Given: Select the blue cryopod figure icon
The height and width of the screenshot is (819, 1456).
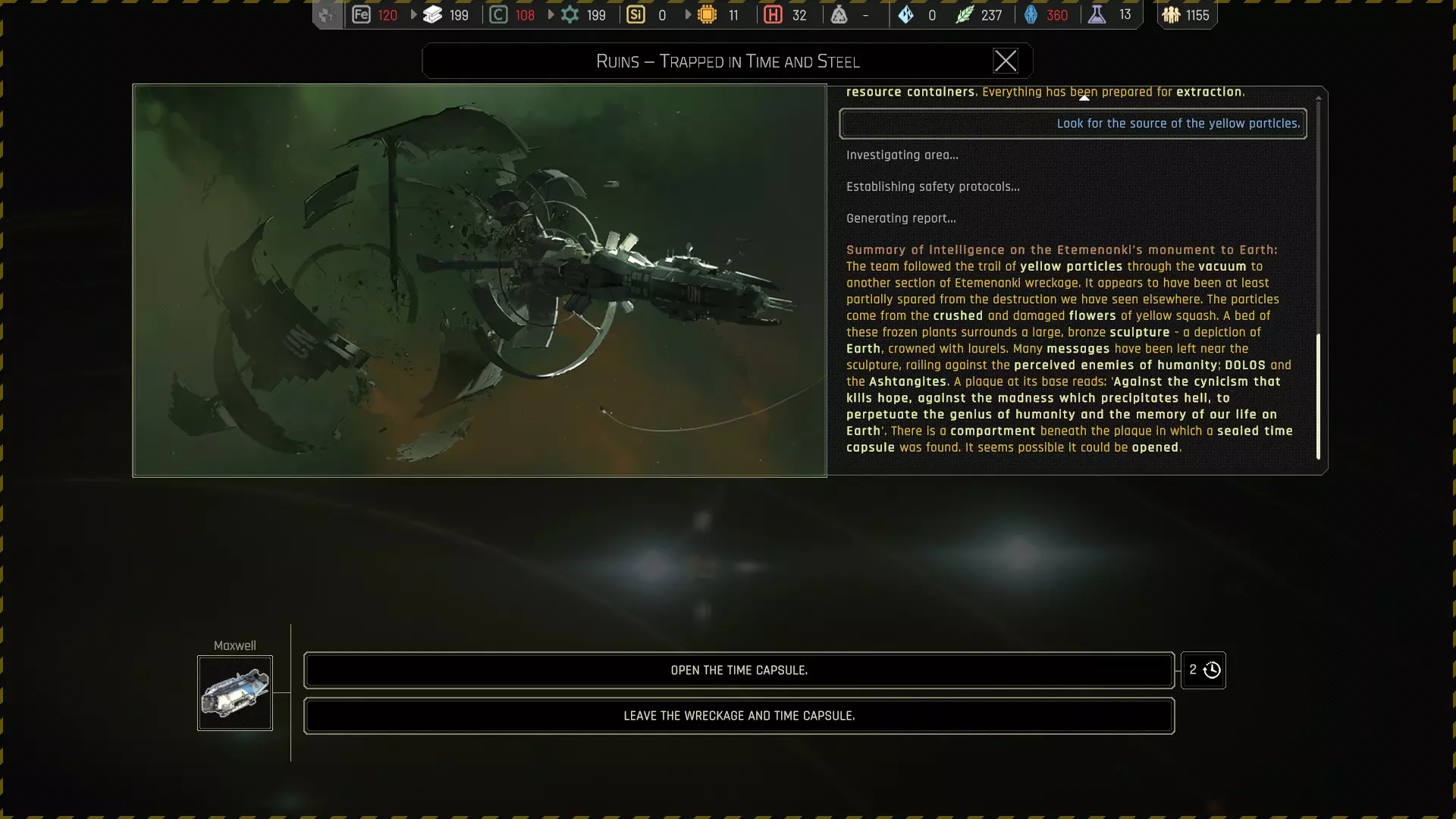Looking at the screenshot, I should click(x=1031, y=14).
